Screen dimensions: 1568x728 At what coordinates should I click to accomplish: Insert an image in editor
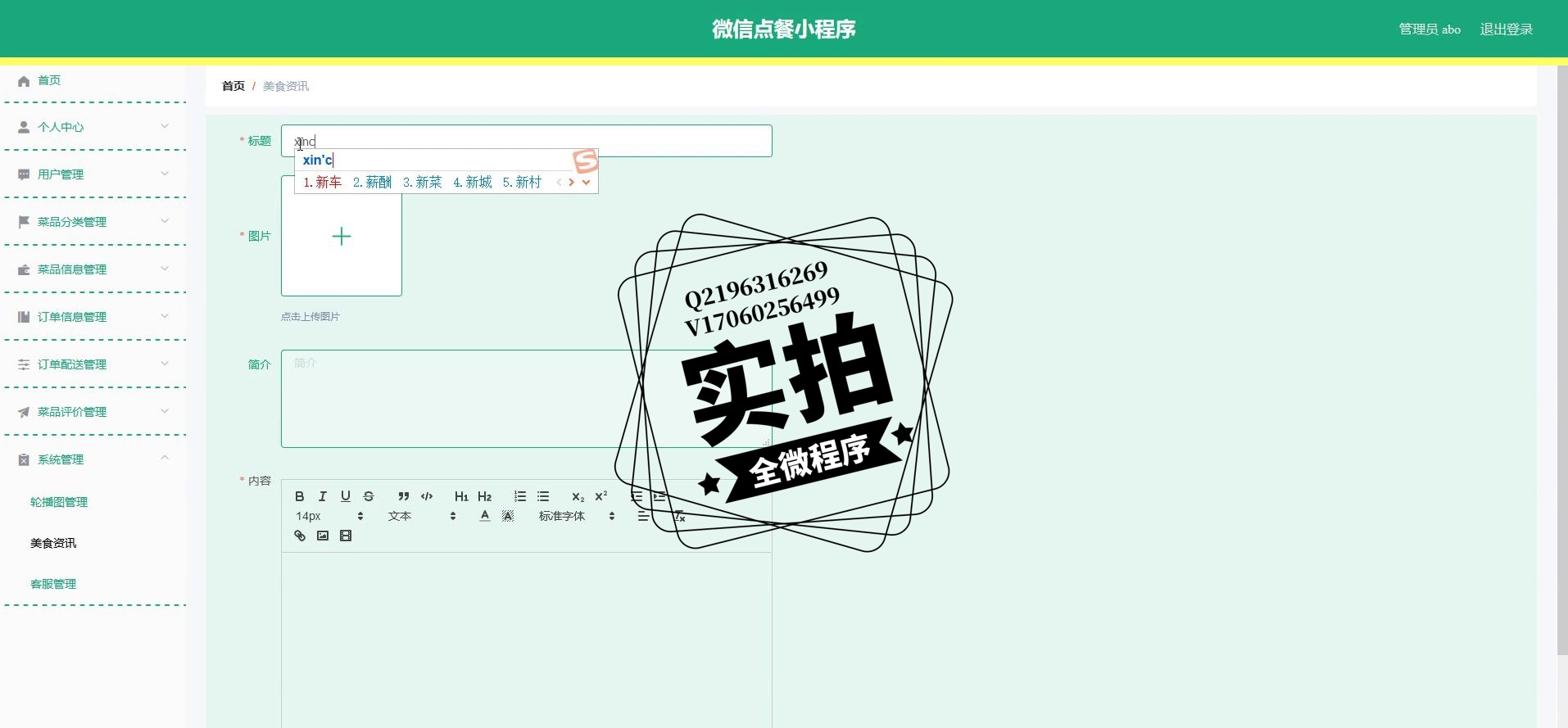tap(323, 536)
